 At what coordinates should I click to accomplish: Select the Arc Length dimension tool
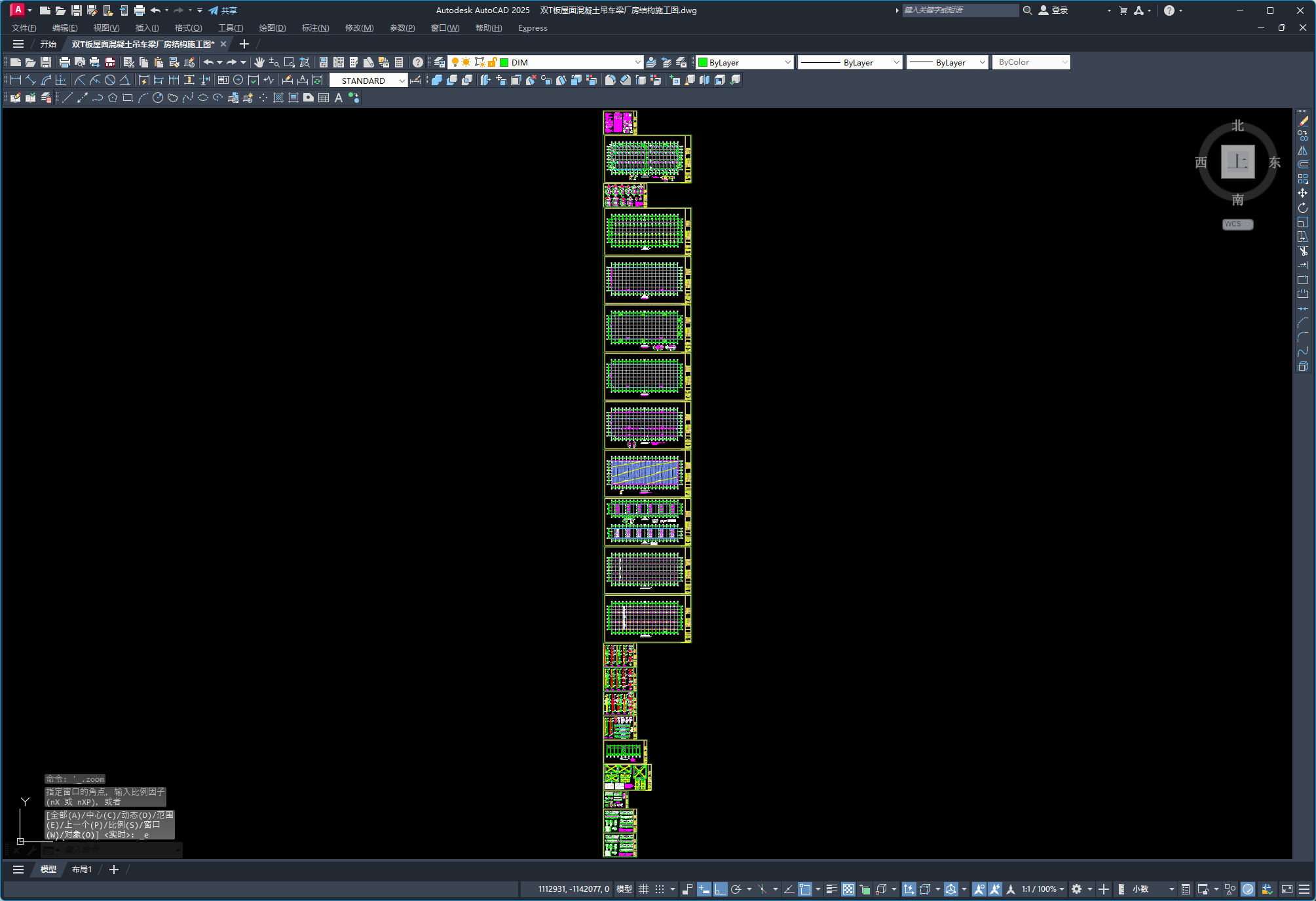coord(46,80)
